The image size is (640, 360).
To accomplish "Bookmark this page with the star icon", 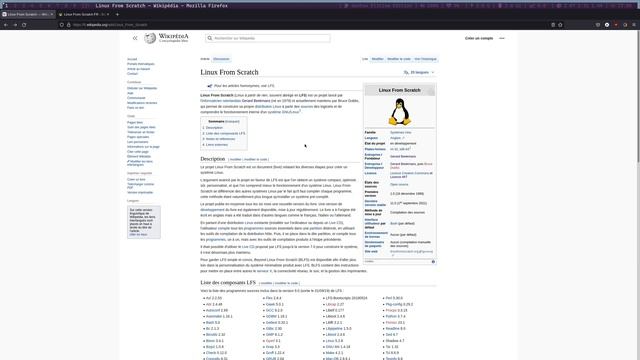I will [x=560, y=25].
